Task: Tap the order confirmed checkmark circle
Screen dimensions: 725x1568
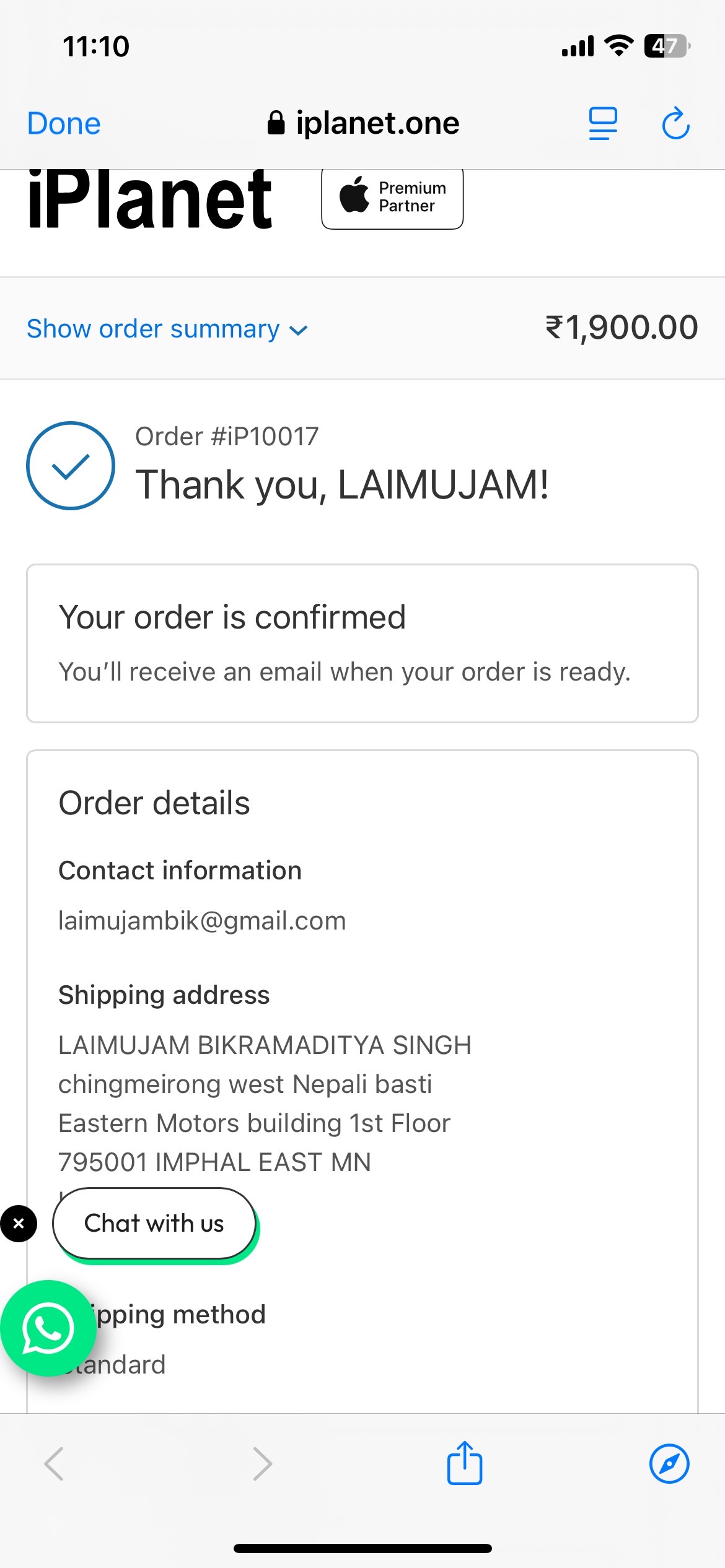Action: pos(71,466)
